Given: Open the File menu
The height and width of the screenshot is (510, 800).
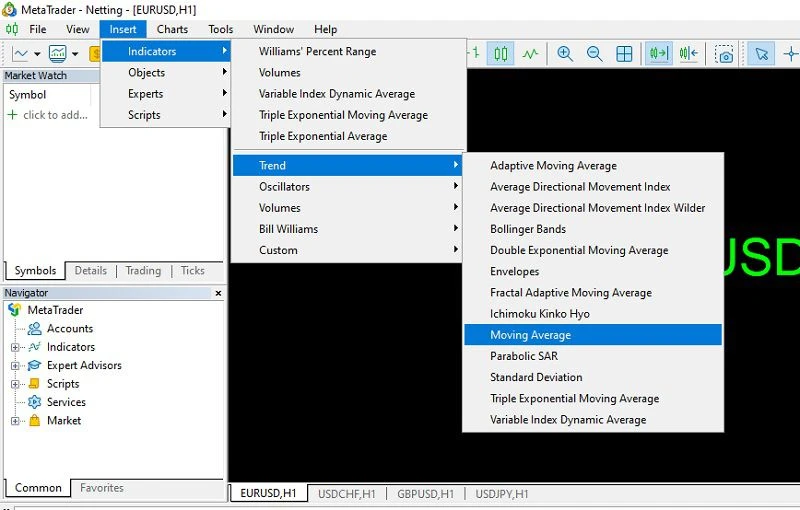Looking at the screenshot, I should (x=38, y=29).
